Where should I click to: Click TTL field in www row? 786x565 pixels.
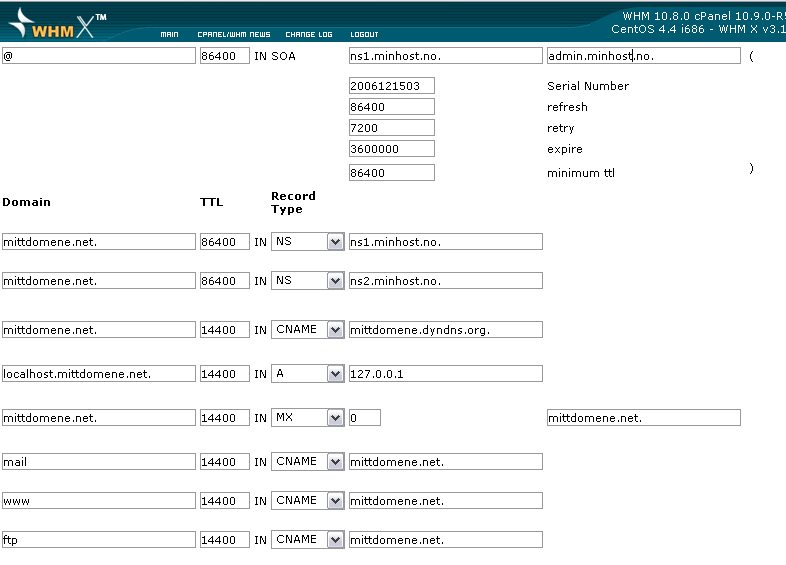click(225, 501)
